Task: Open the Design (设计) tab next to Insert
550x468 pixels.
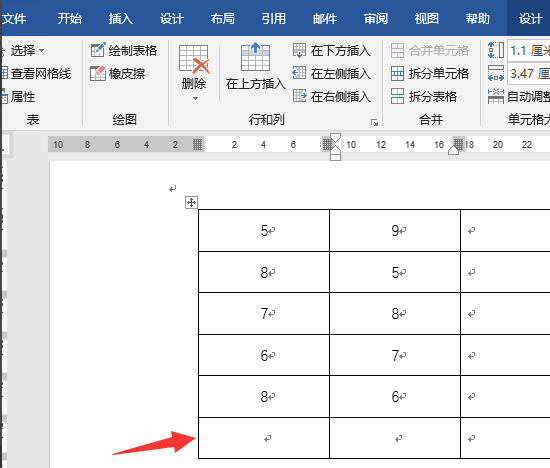Action: pos(172,18)
